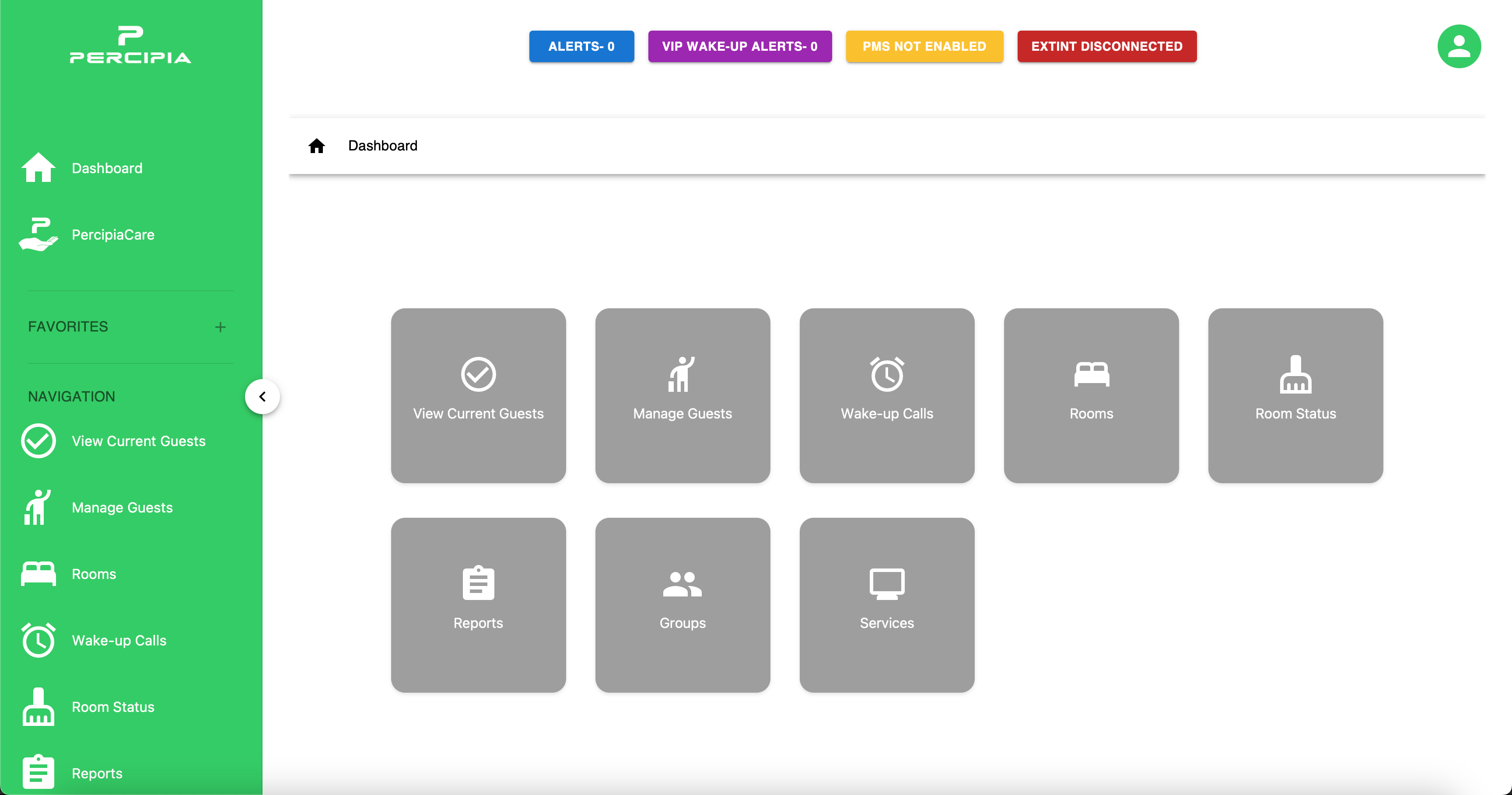This screenshot has width=1512, height=795.
Task: Open the Room Status broom tile
Action: coord(1295,395)
